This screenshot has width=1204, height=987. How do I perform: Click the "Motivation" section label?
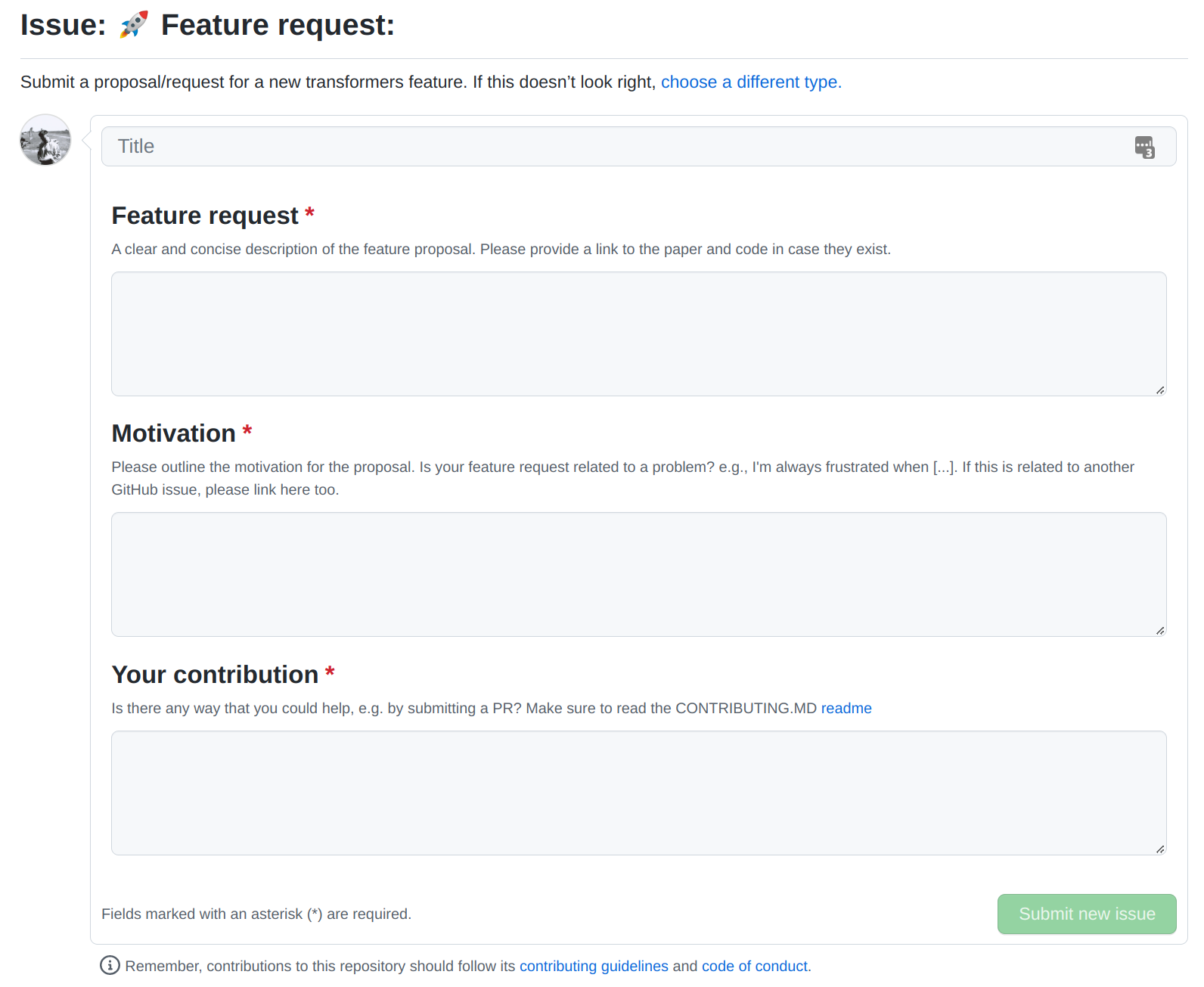coord(174,433)
